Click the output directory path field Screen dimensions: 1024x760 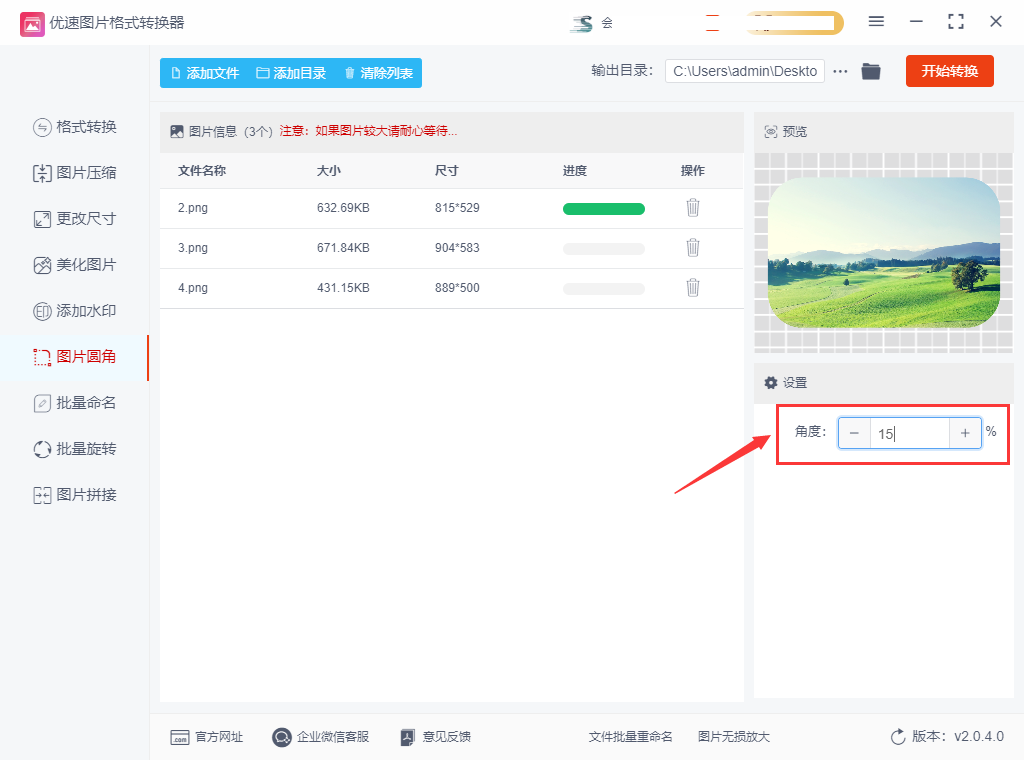point(744,71)
